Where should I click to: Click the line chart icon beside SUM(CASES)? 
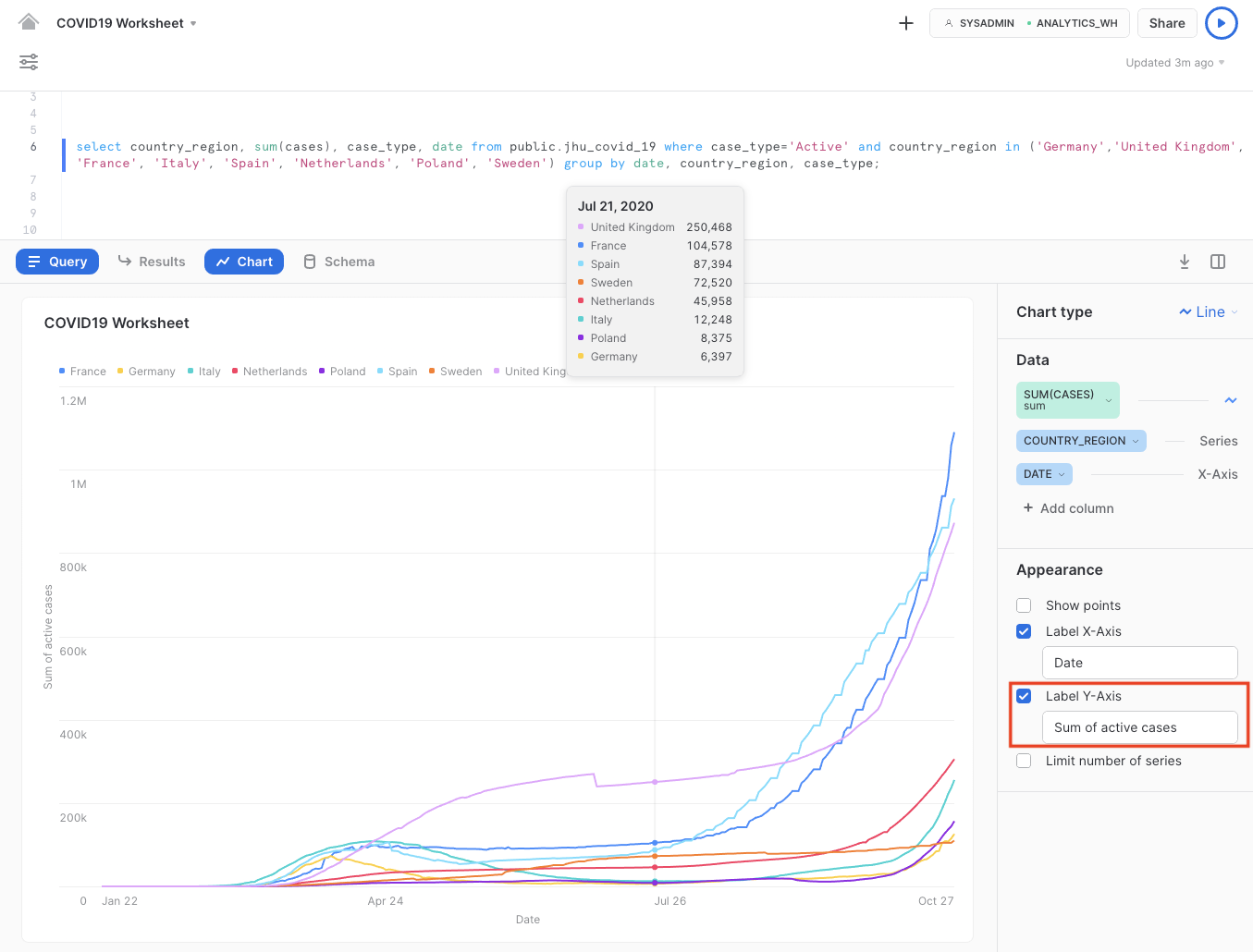point(1231,400)
